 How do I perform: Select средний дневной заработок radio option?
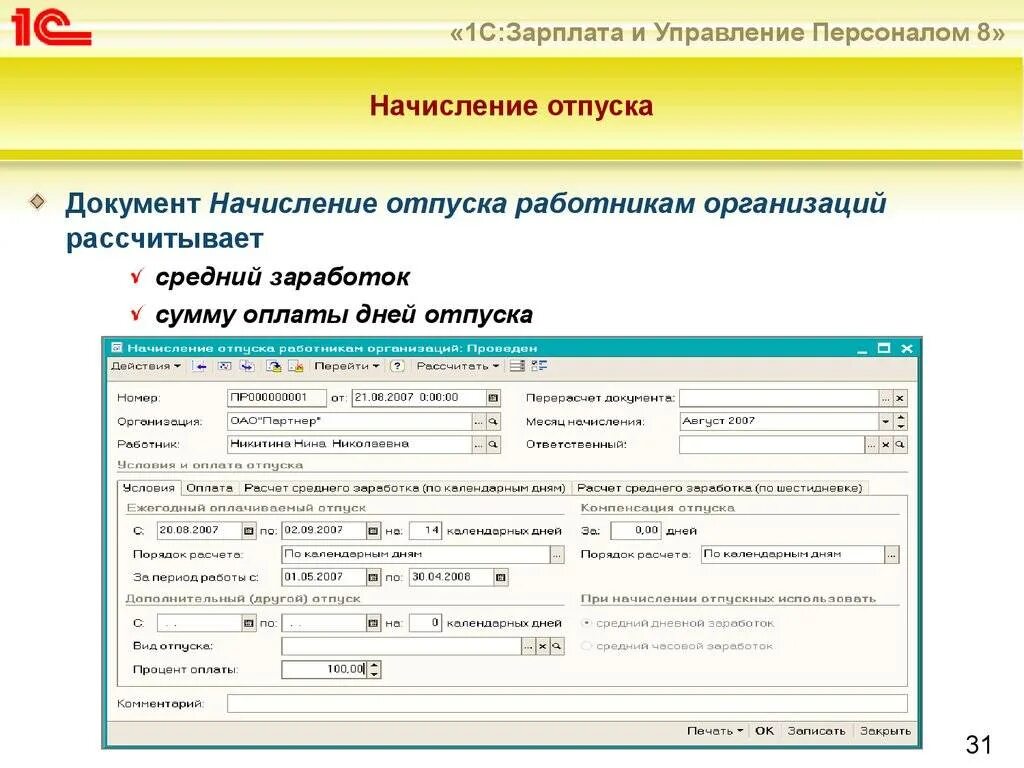[586, 624]
